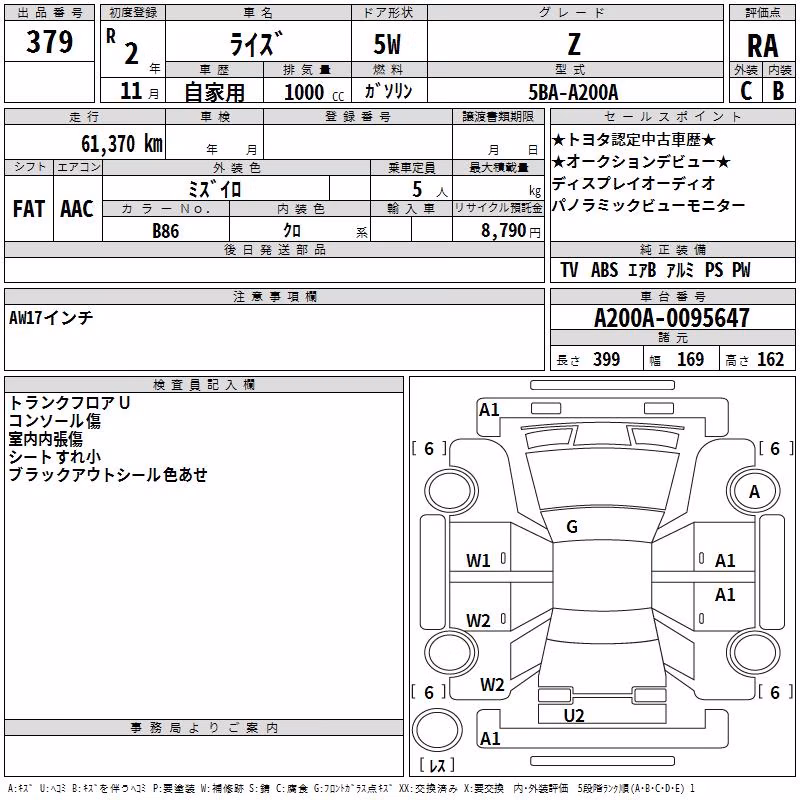Click registration month 11
This screenshot has height=800, width=800.
(131, 91)
